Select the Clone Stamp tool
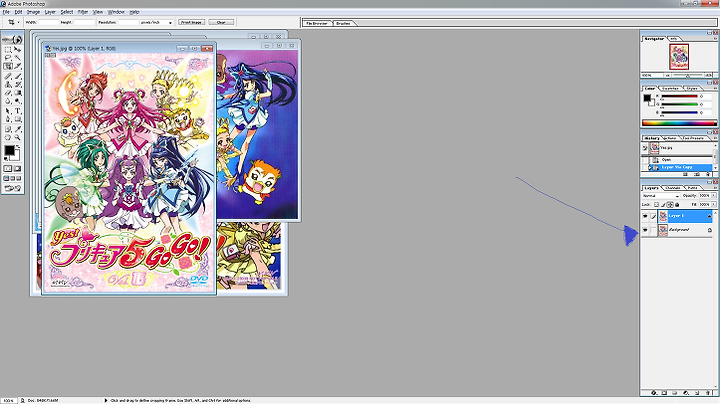 click(8, 84)
